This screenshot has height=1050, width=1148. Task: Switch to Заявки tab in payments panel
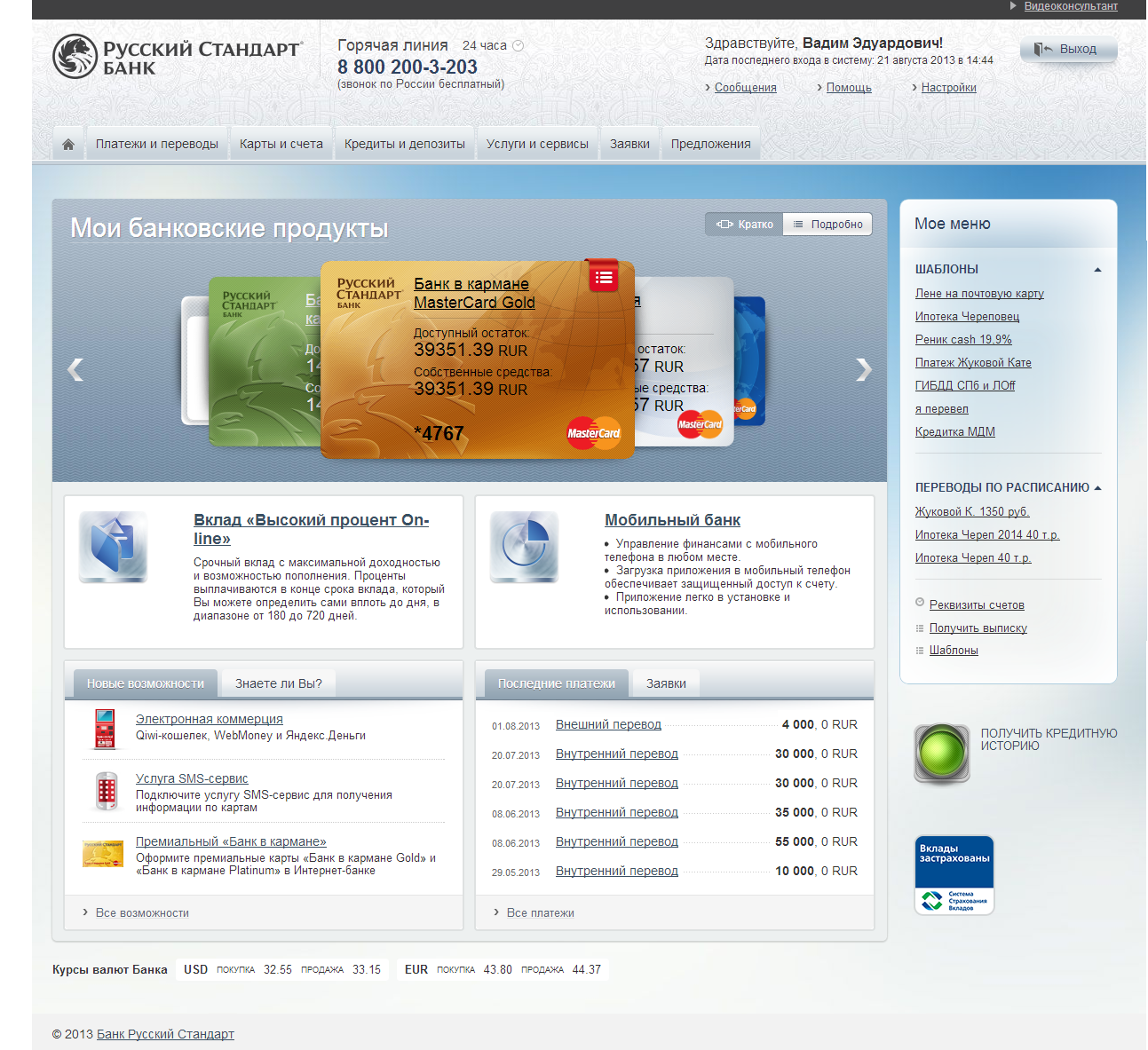pos(666,683)
